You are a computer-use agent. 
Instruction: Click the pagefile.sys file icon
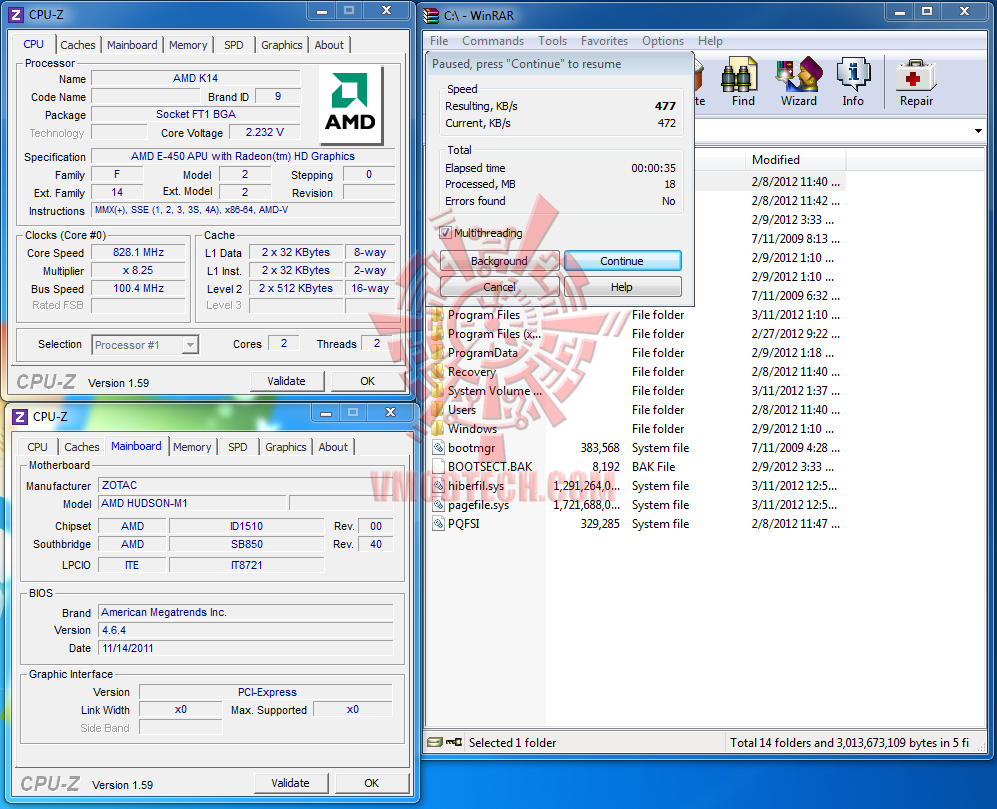(438, 505)
